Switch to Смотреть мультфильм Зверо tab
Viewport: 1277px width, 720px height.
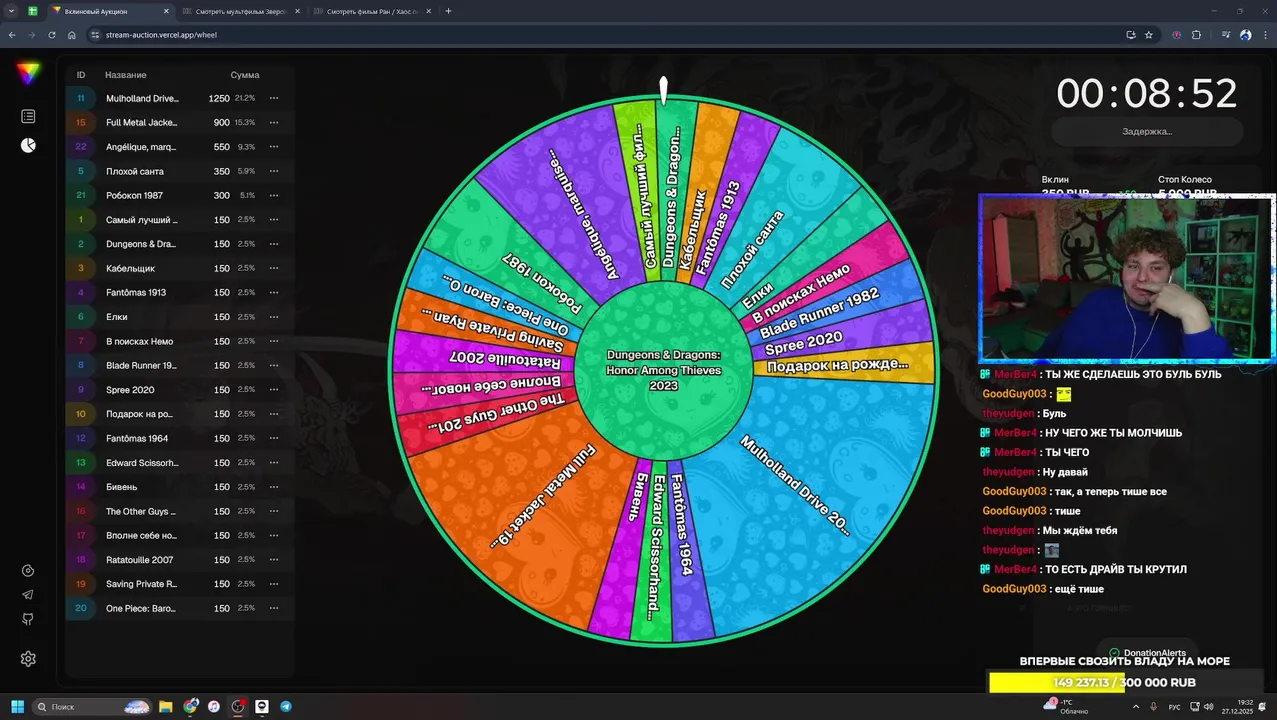click(x=240, y=11)
